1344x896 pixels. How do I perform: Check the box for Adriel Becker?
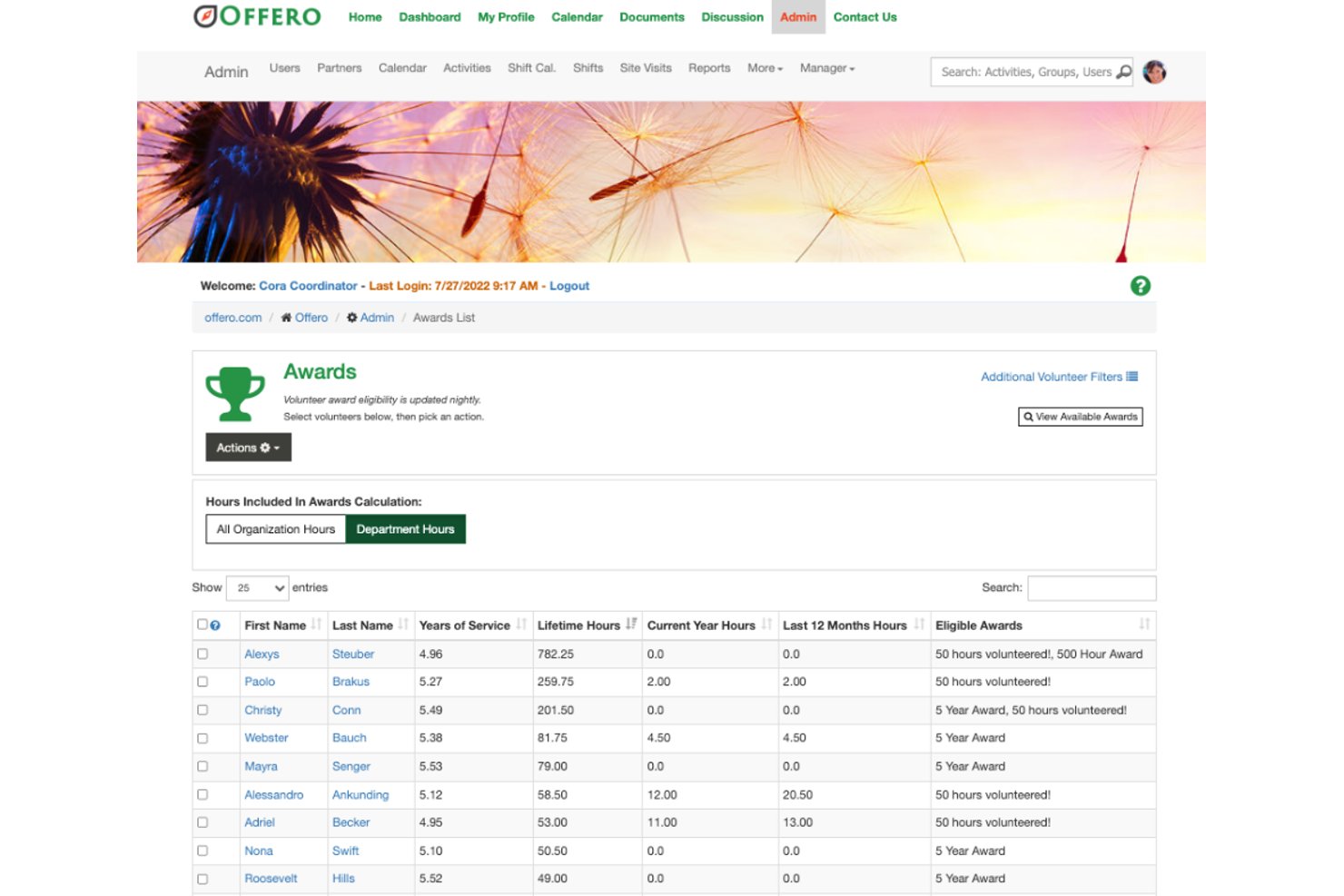coord(203,822)
